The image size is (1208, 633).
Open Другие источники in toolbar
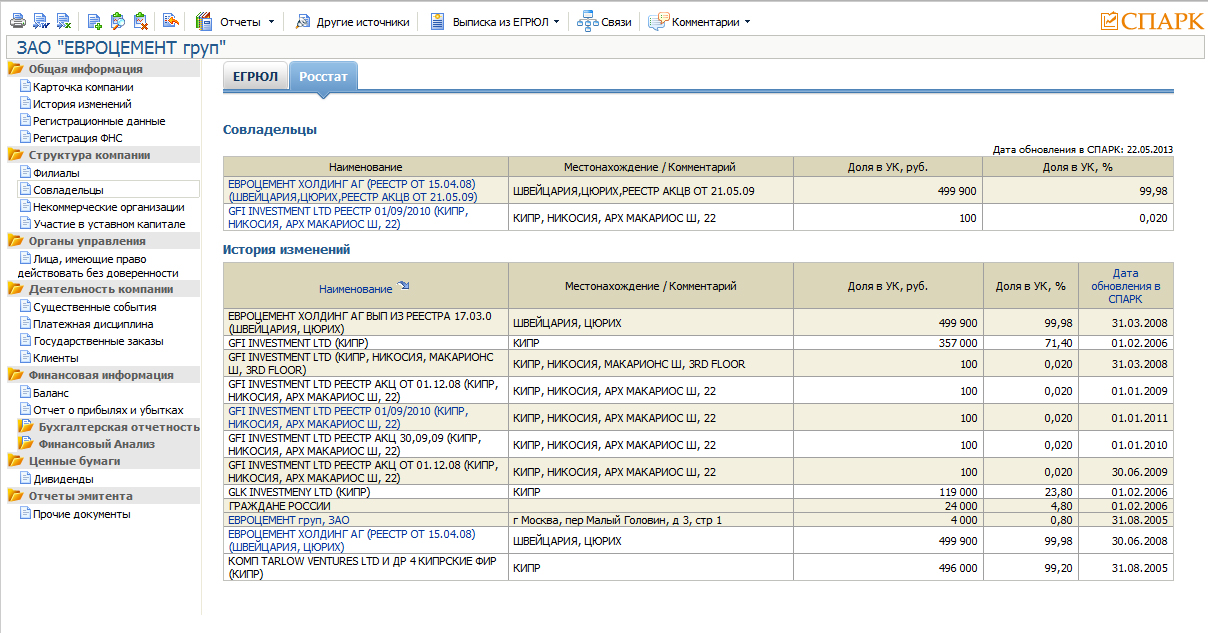(x=352, y=22)
